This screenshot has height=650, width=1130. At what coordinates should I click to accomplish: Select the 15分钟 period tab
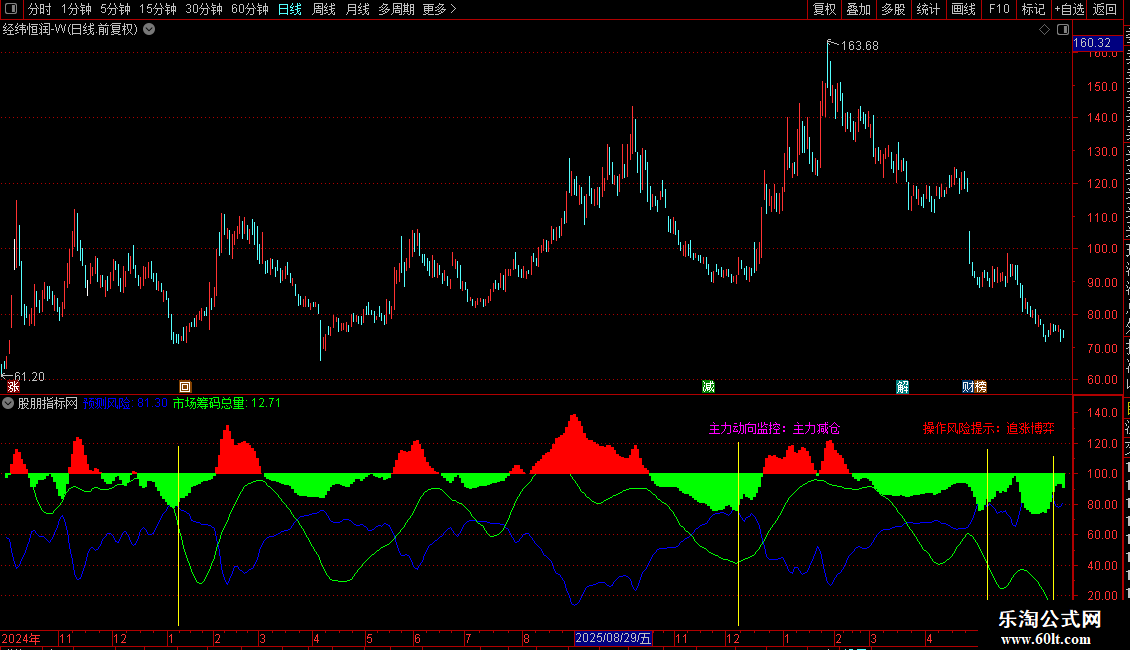point(158,9)
